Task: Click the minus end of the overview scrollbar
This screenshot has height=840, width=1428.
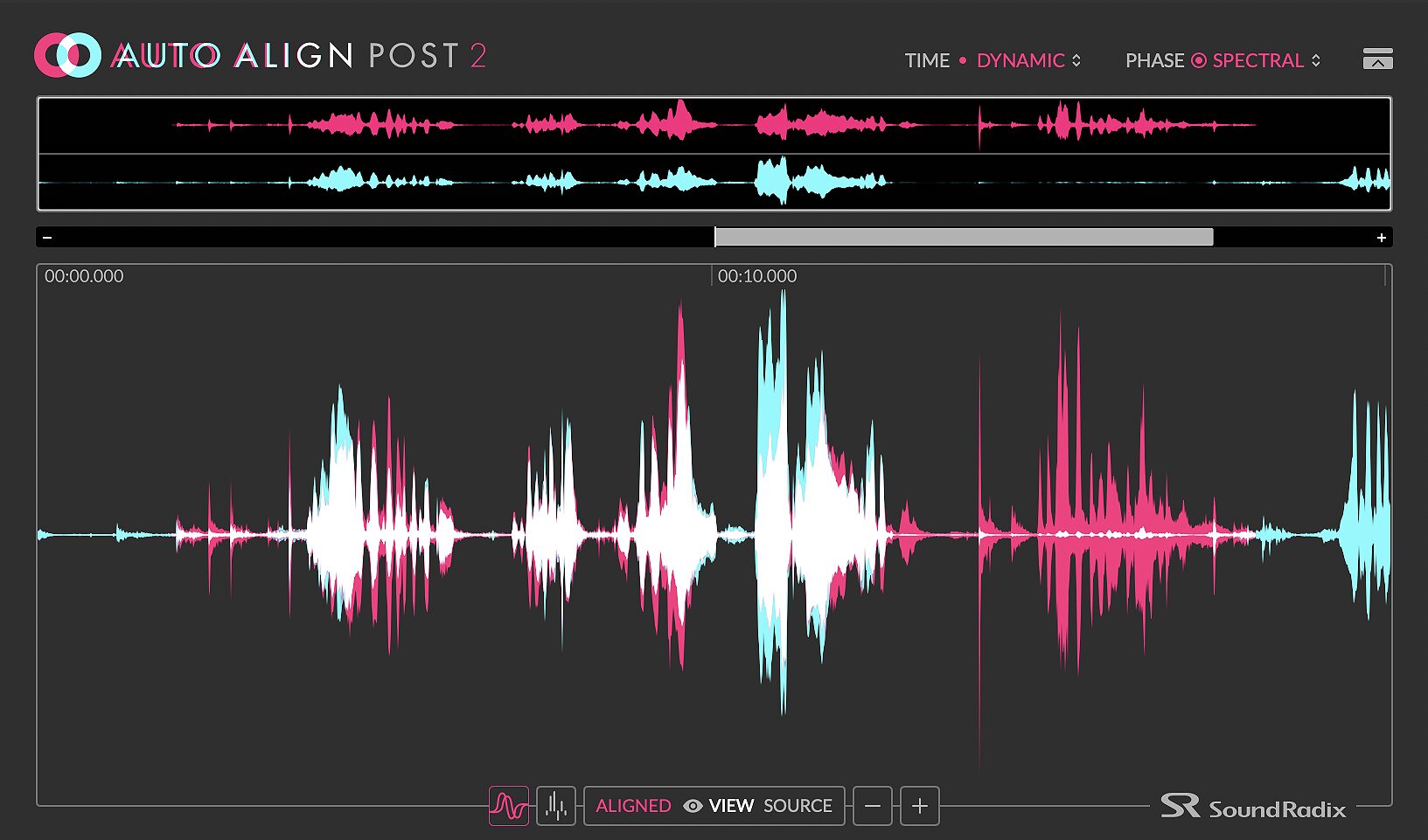Action: pyautogui.click(x=47, y=237)
